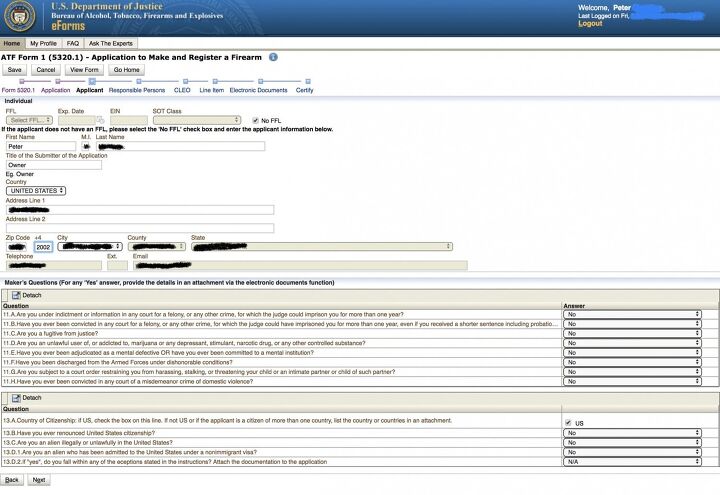Click the First Name field
This screenshot has width=720, height=495.
41,146
